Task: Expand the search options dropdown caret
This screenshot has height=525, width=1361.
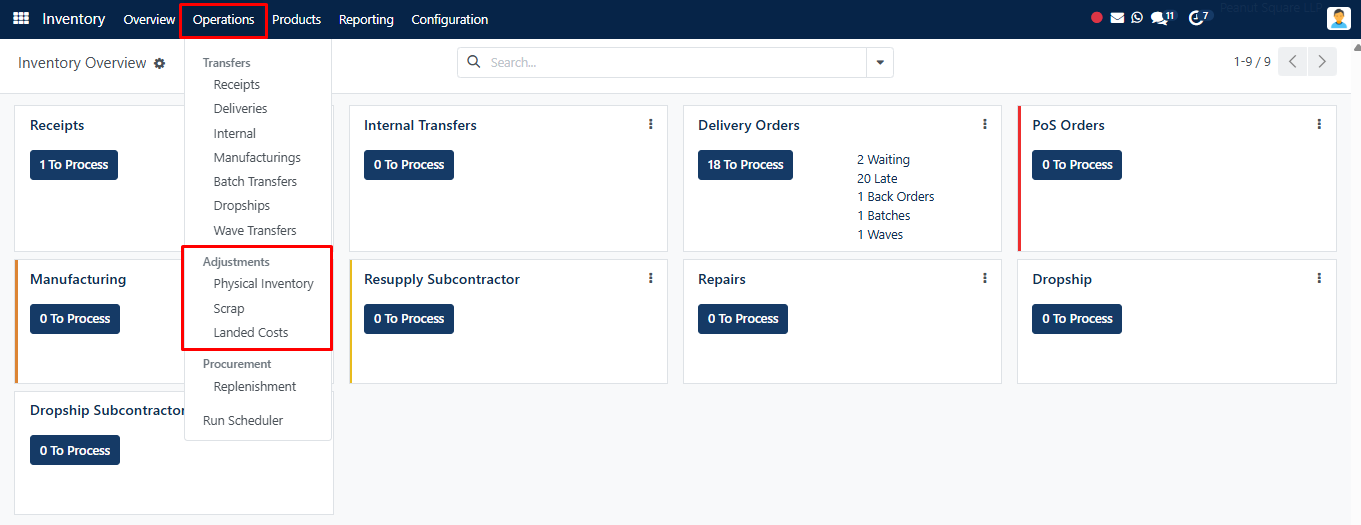Action: point(880,62)
